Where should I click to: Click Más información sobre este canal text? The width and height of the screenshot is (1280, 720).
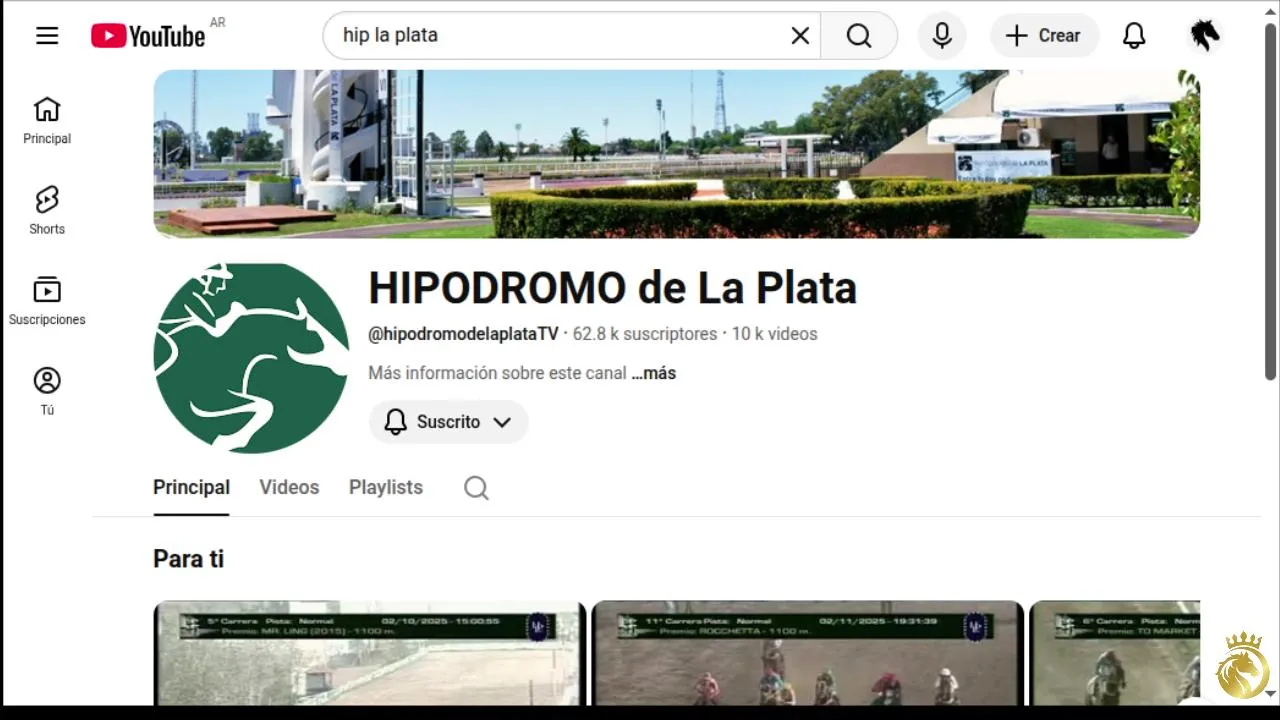point(497,373)
